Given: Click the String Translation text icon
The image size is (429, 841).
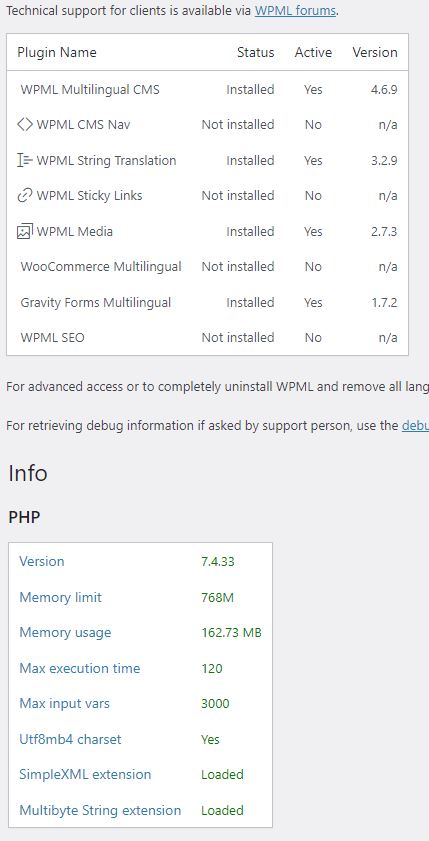Looking at the screenshot, I should point(25,160).
